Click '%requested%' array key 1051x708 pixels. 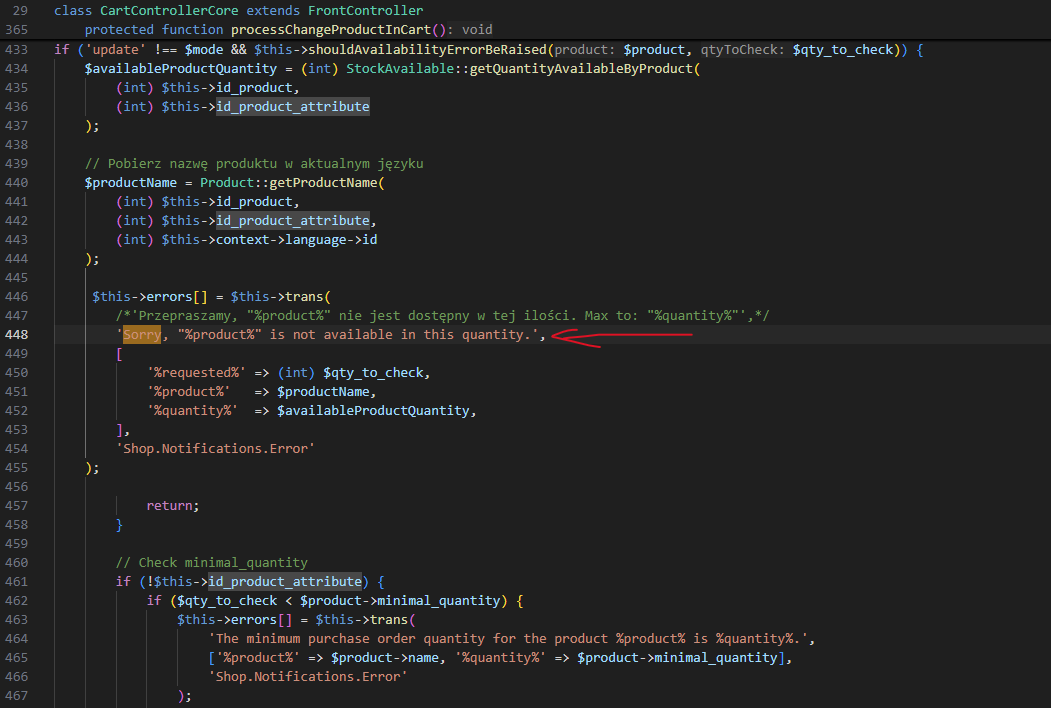click(196, 372)
